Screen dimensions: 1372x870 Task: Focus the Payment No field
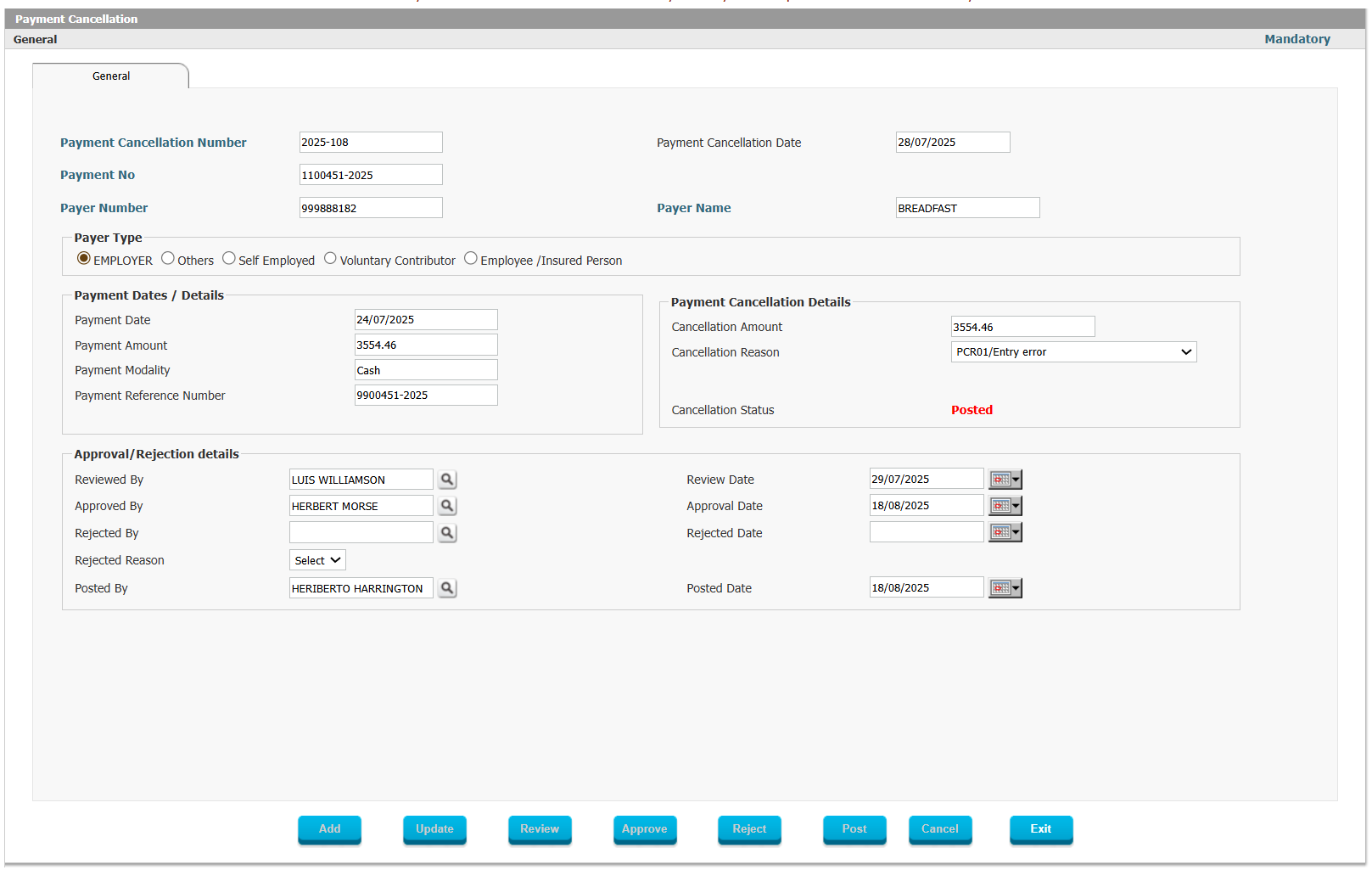(371, 175)
